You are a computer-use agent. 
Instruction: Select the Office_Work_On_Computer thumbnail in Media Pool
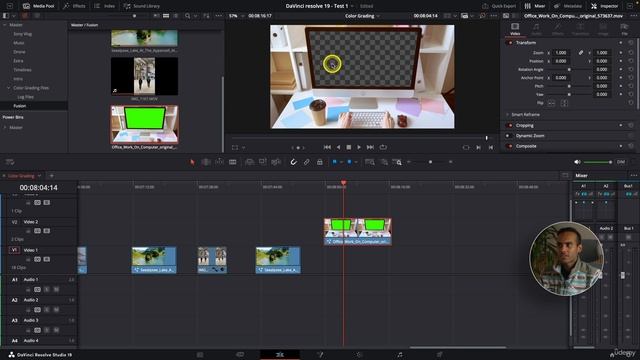[144, 124]
